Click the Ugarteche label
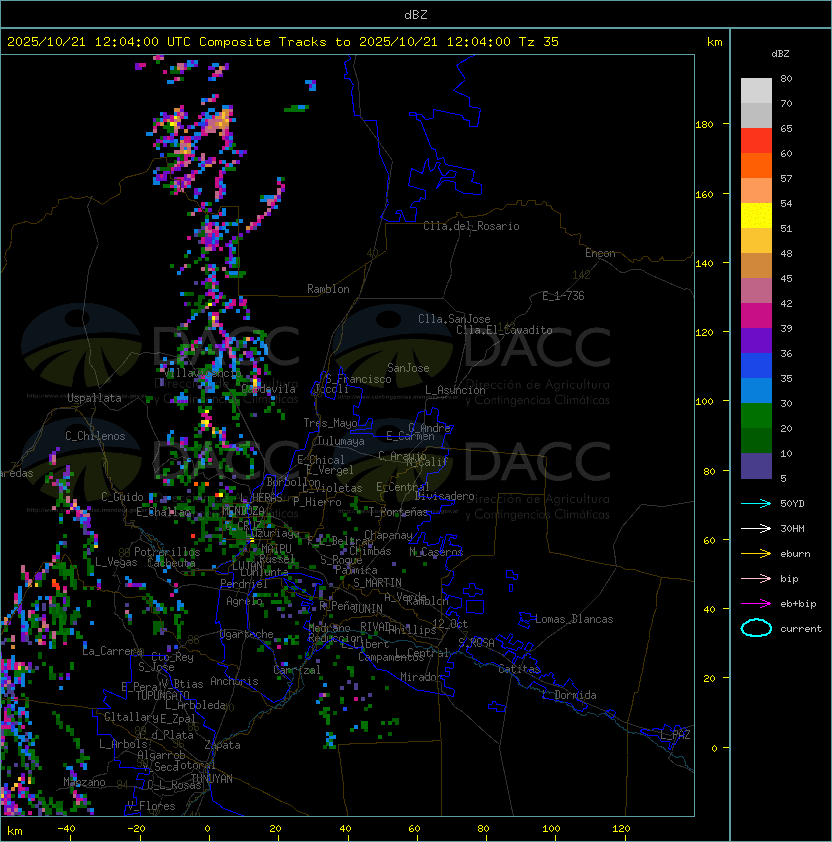Viewport: 832px width, 842px height. (247, 634)
